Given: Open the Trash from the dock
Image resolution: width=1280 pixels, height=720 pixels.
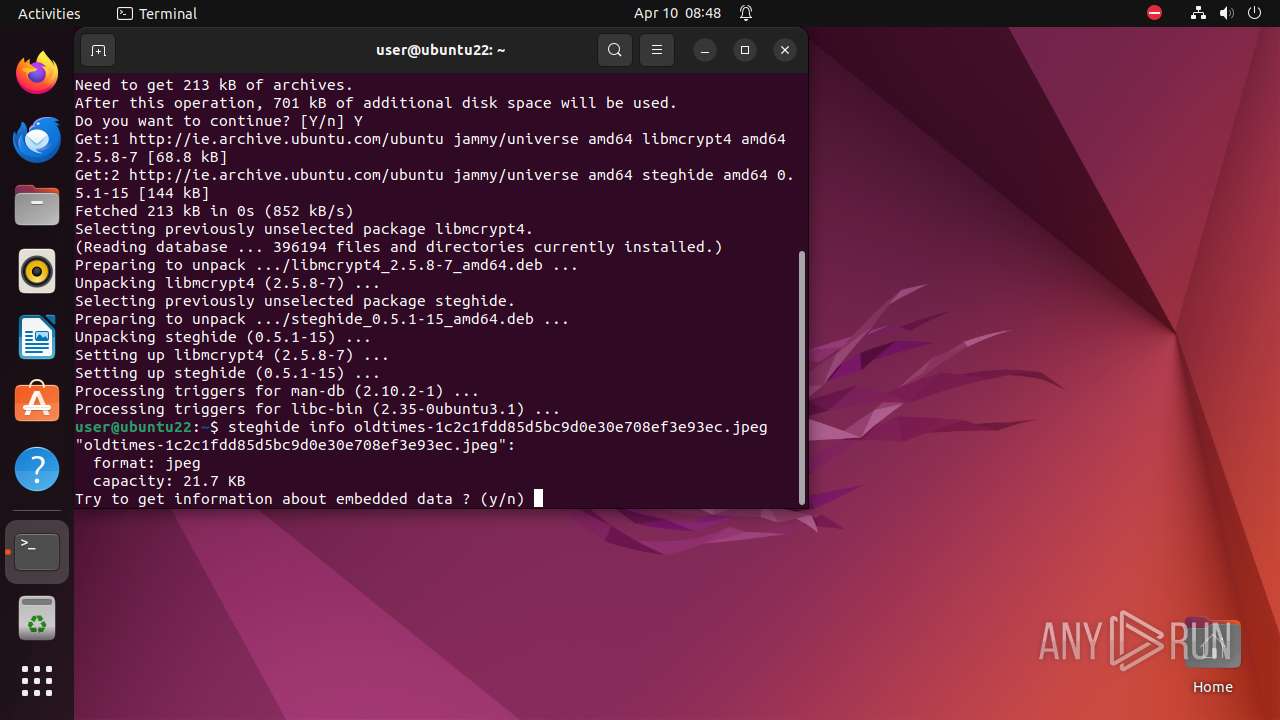Looking at the screenshot, I should tap(37, 619).
